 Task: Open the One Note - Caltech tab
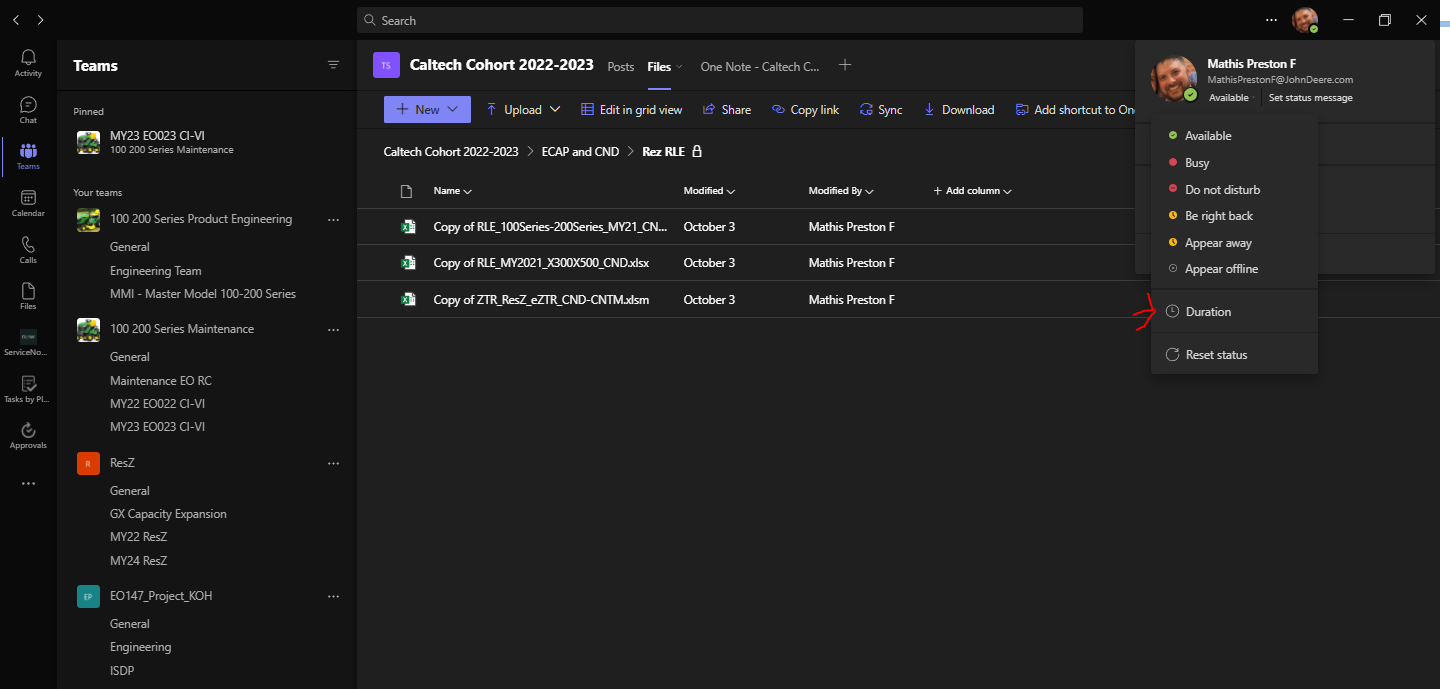[760, 67]
